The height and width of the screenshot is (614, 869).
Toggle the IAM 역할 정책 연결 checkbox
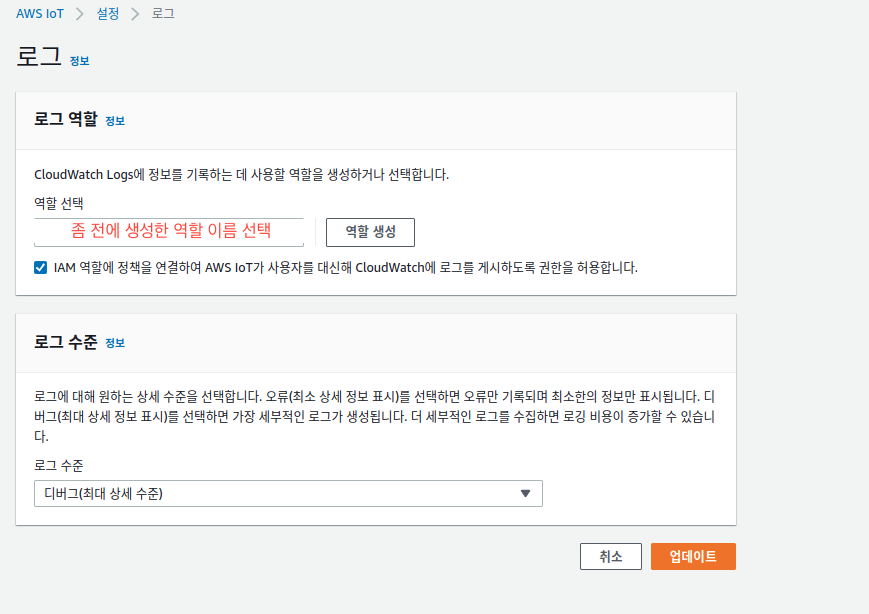coord(40,268)
